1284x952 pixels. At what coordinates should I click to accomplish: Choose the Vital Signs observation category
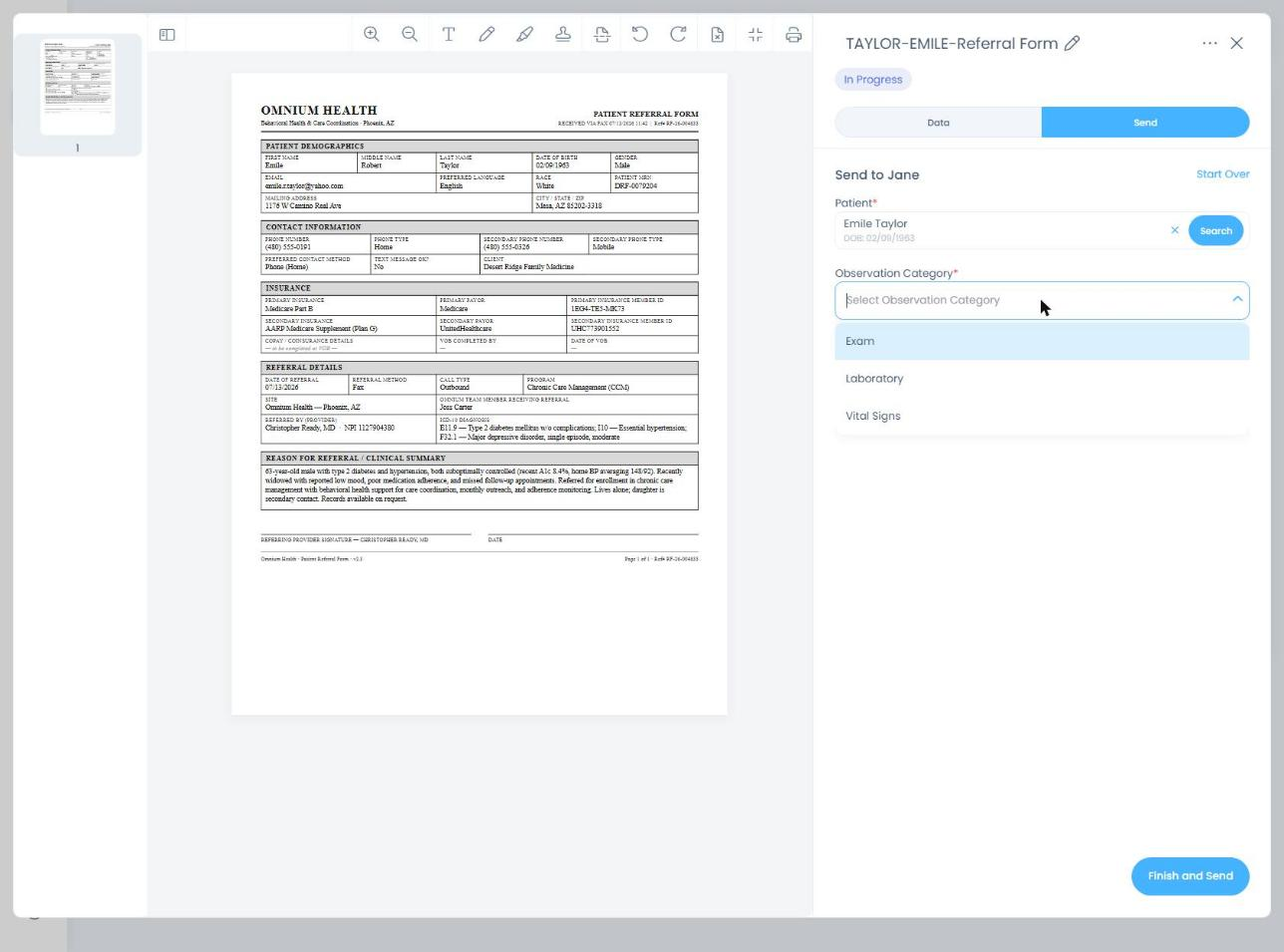pos(1042,416)
